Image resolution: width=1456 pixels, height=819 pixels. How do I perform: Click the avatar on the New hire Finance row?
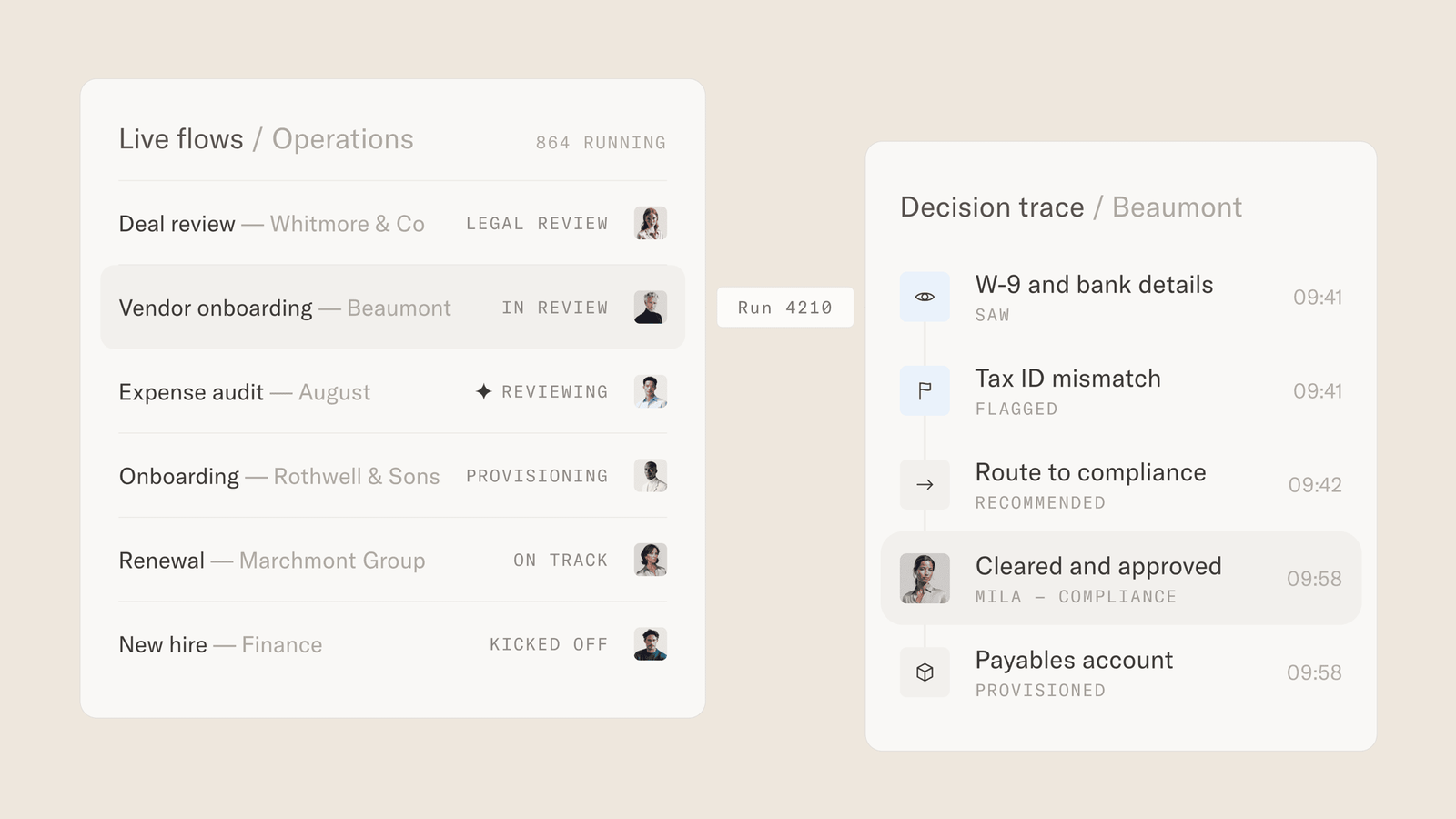coord(650,644)
